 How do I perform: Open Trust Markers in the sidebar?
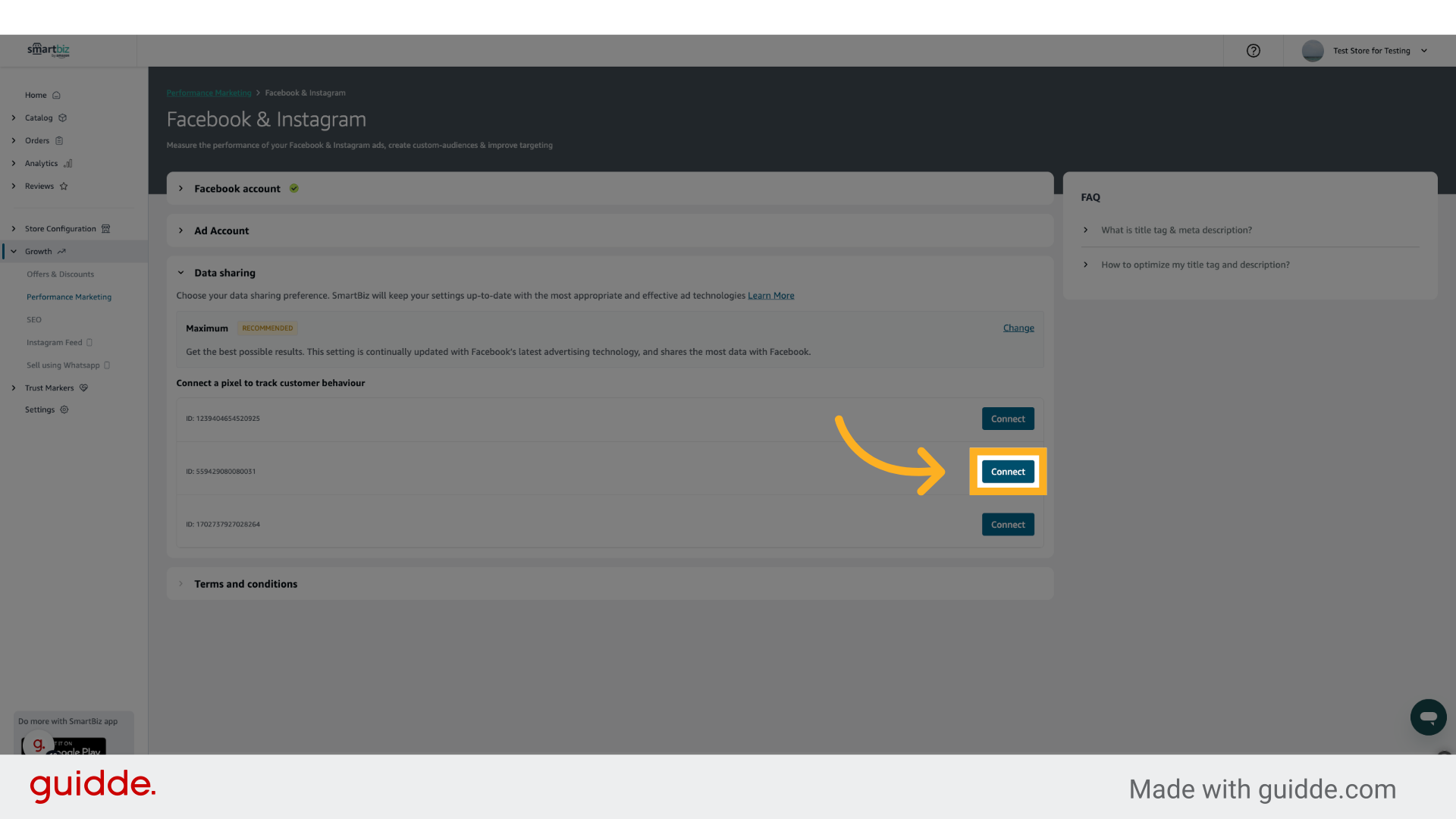click(x=49, y=388)
